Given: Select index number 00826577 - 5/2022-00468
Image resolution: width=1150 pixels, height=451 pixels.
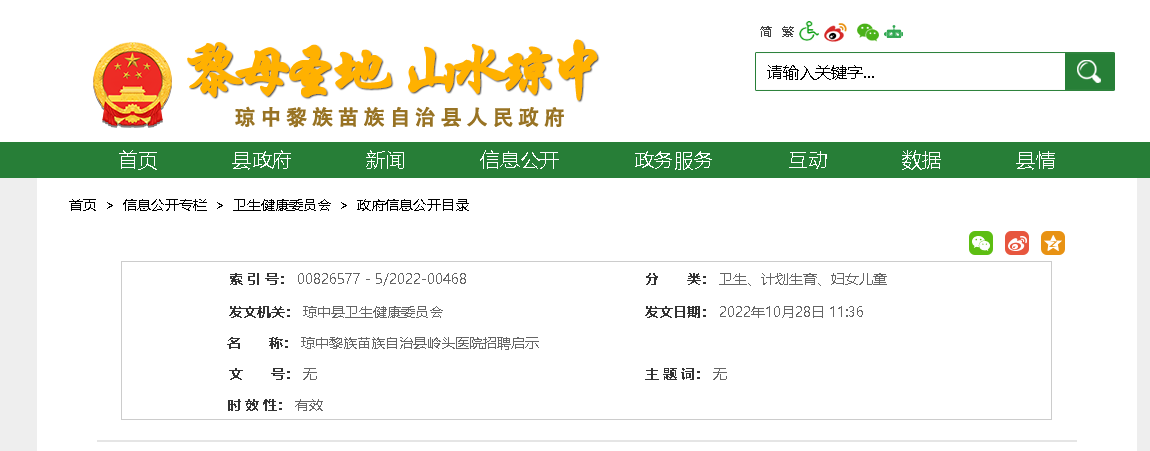Looking at the screenshot, I should pyautogui.click(x=381, y=279).
